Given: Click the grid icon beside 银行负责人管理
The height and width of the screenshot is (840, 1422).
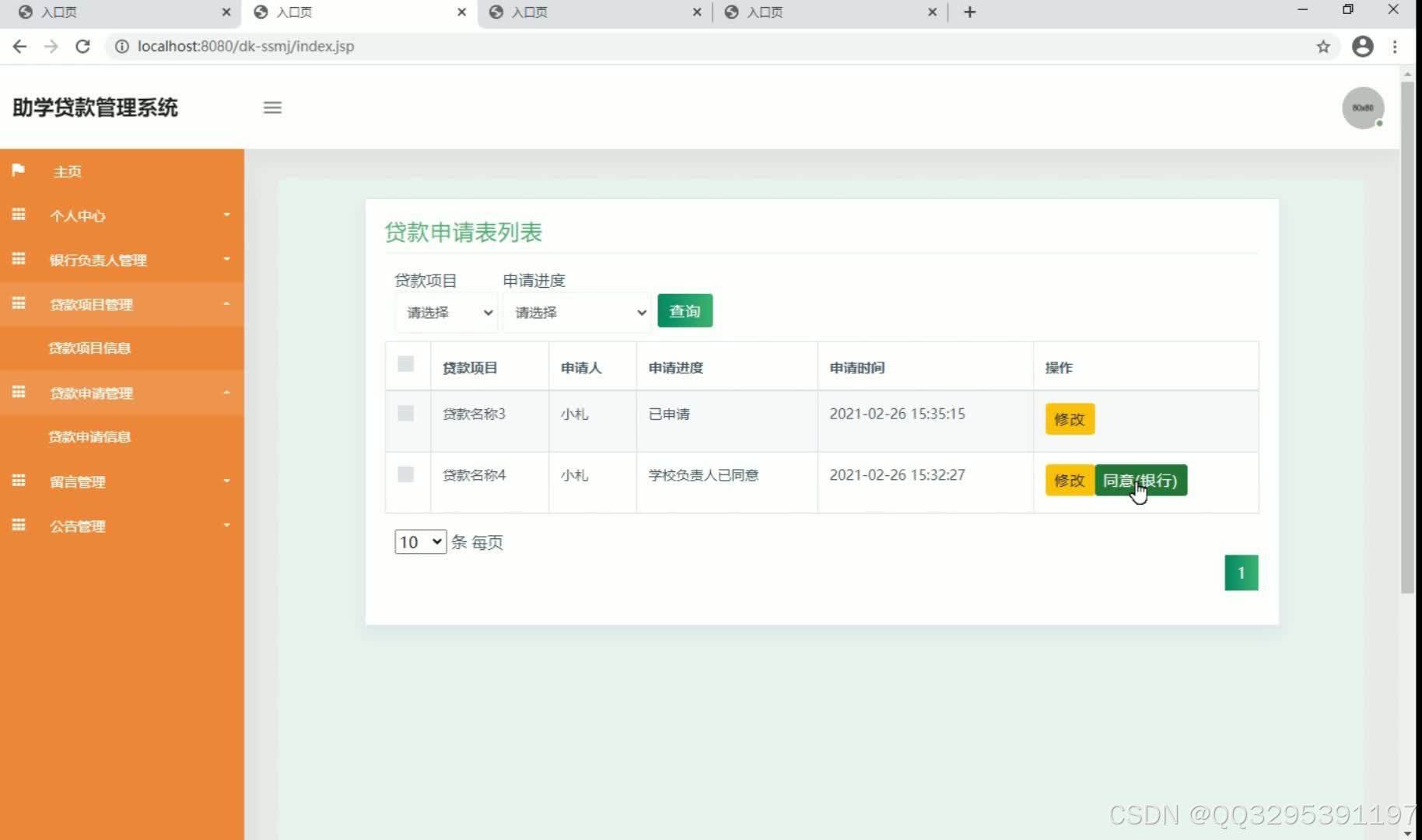Looking at the screenshot, I should pos(19,258).
